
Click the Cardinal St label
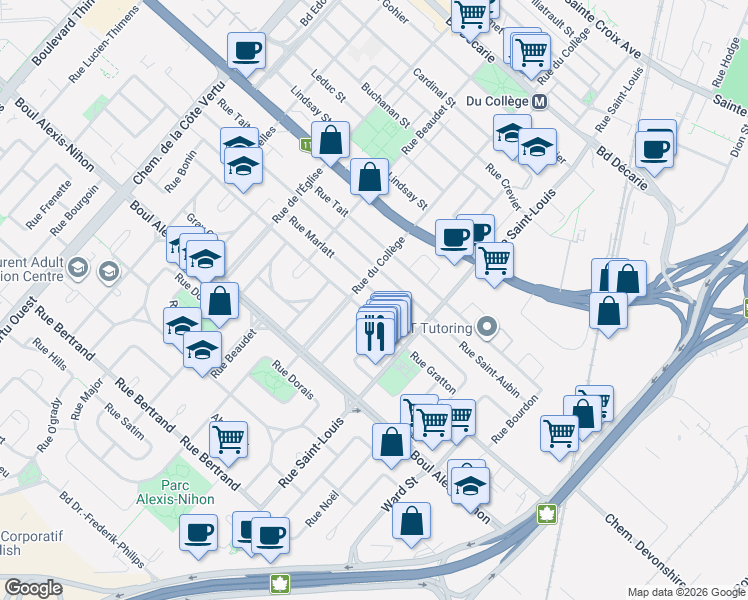tap(434, 88)
